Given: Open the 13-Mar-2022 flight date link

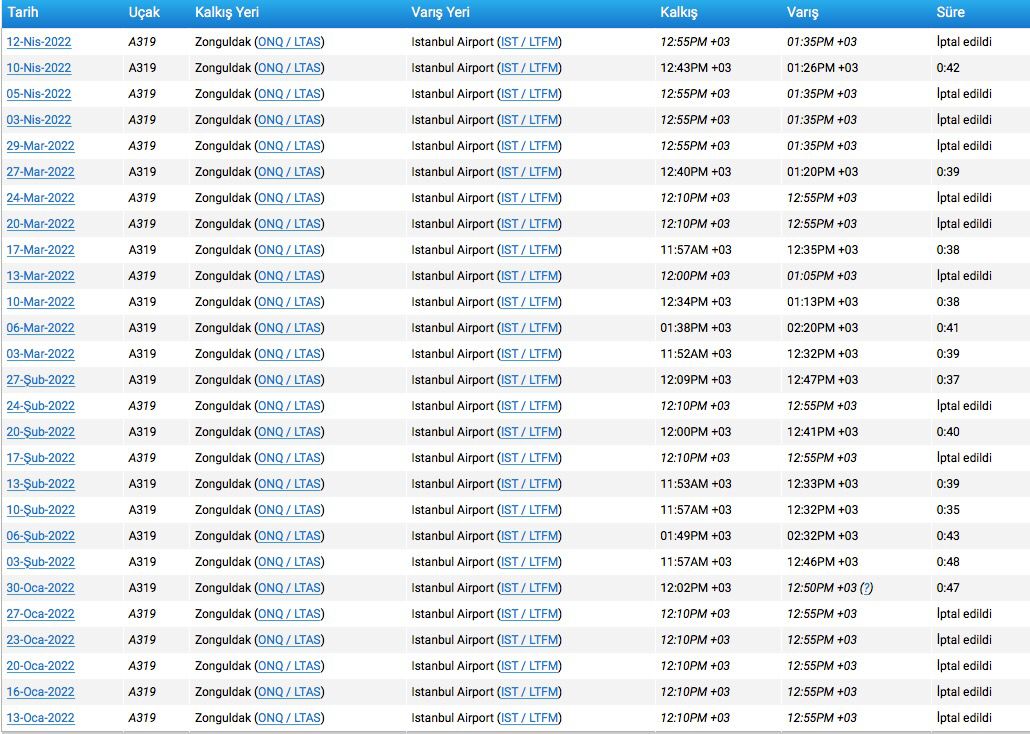Looking at the screenshot, I should tap(41, 276).
